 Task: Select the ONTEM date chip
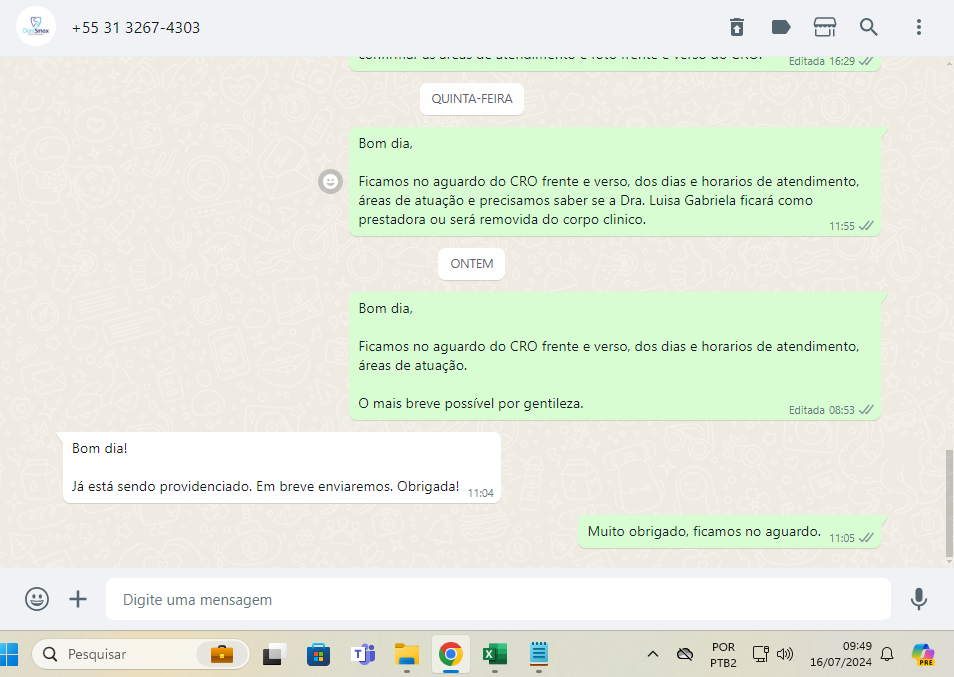472,264
